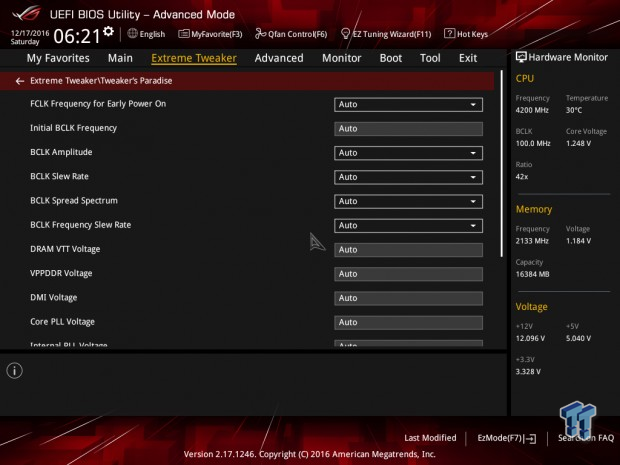Switch to My Favorites tab

point(58,58)
